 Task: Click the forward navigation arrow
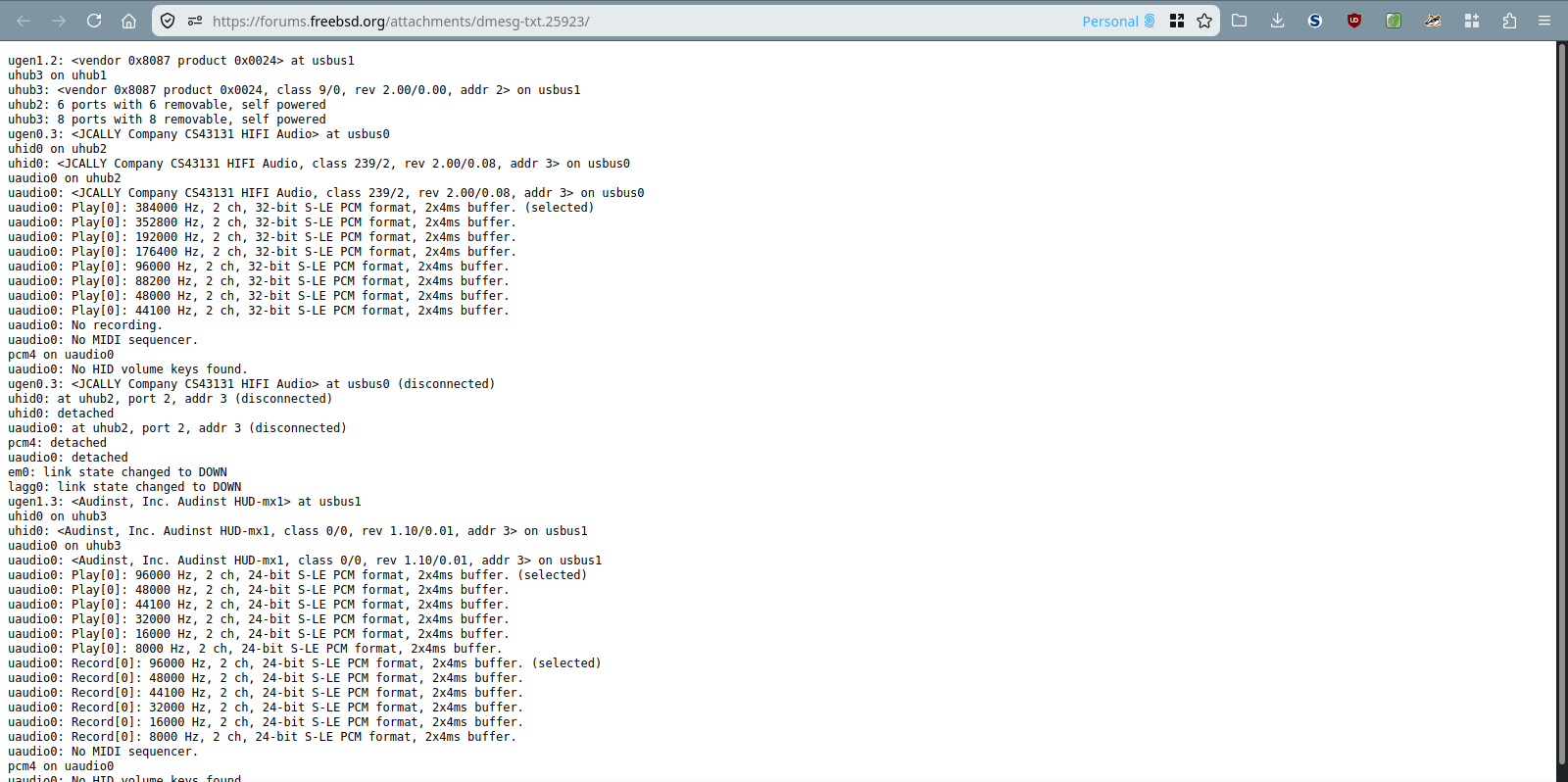[x=59, y=21]
